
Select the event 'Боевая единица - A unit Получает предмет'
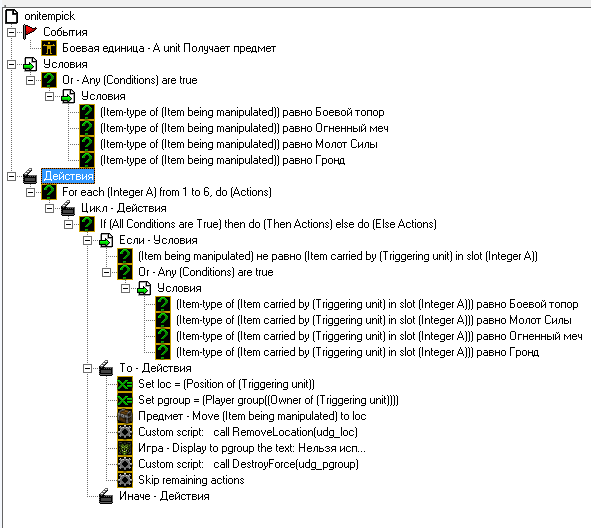coord(169,48)
